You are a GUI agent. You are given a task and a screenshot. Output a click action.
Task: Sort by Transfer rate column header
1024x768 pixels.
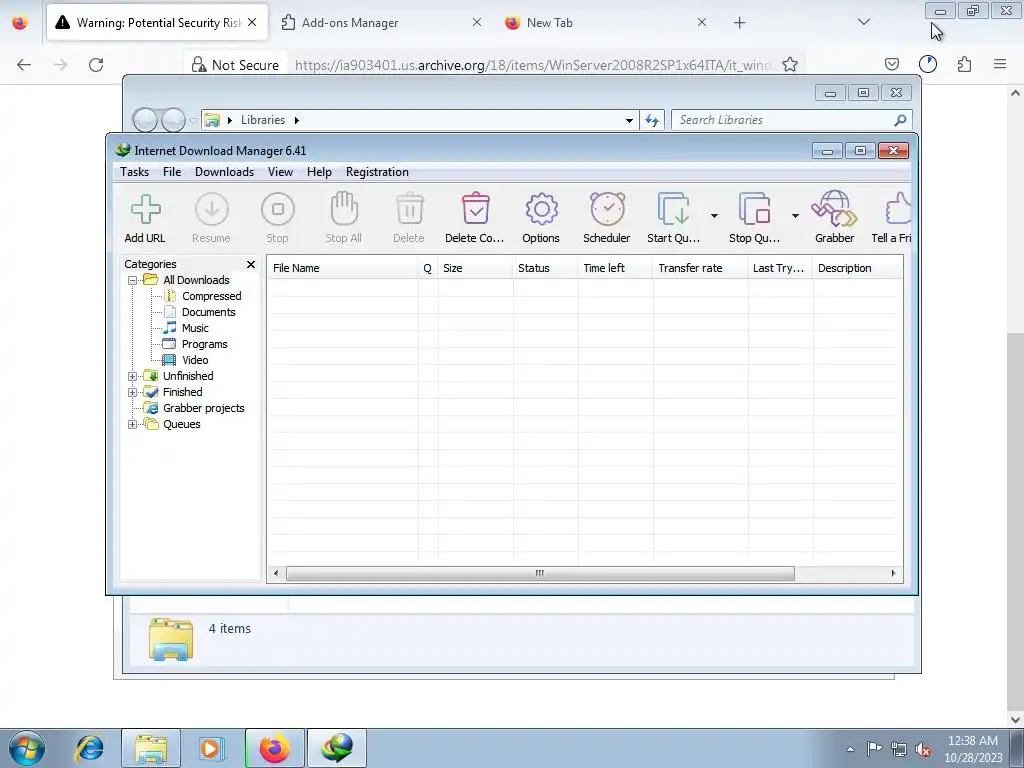click(700, 268)
